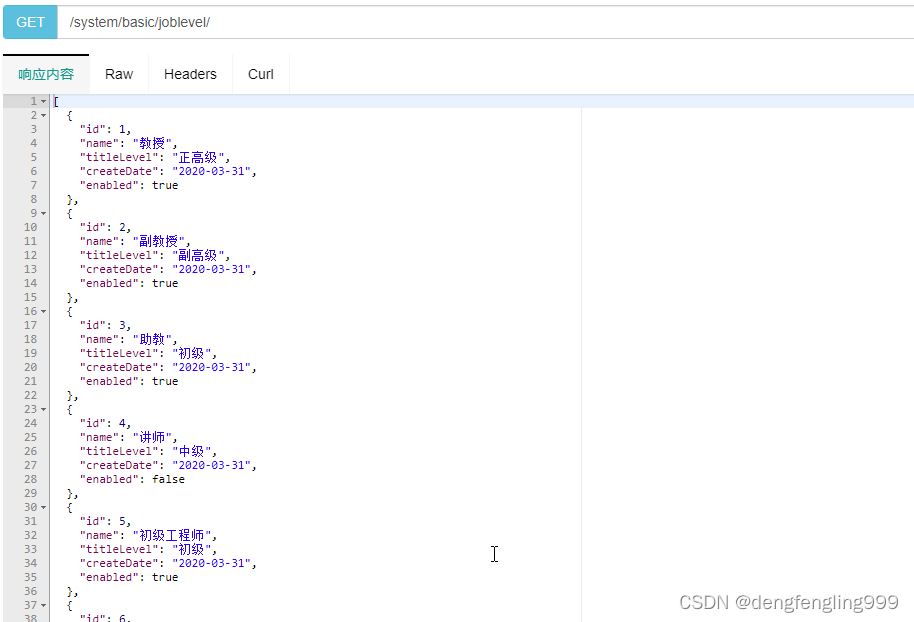Switch to the Headers tab
This screenshot has height=622, width=914.
tap(190, 74)
